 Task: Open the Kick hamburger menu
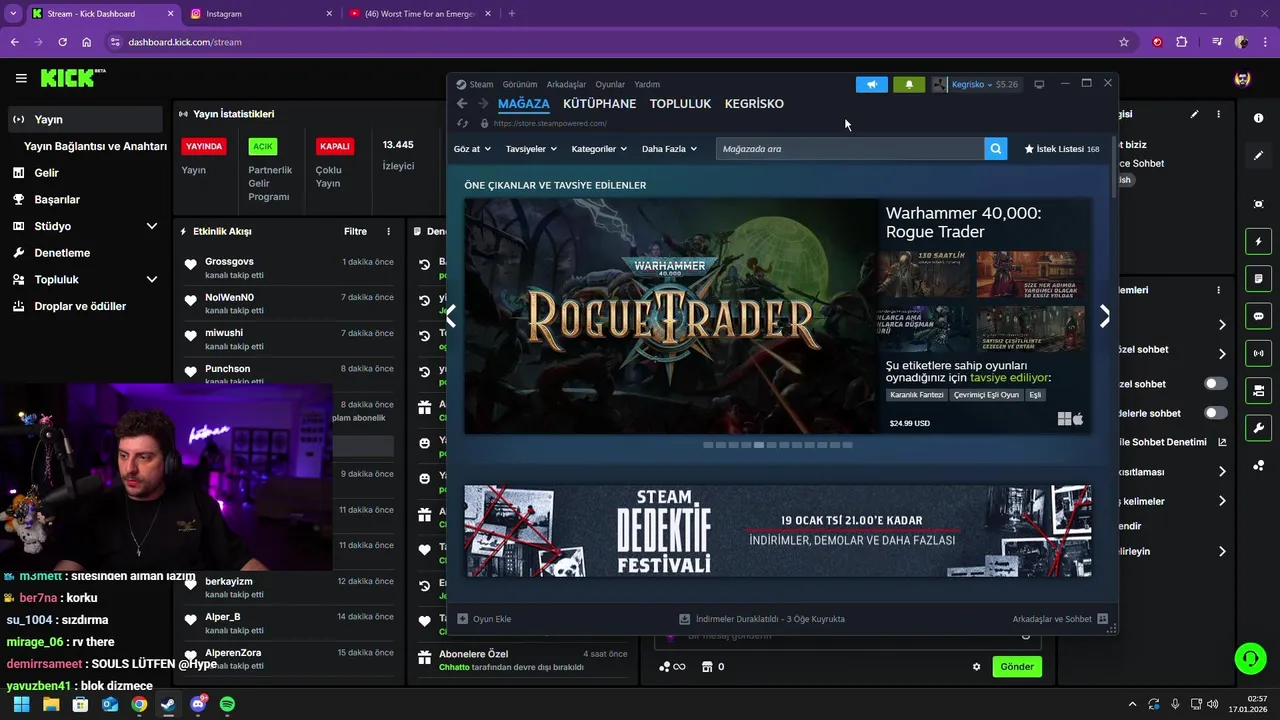21,78
